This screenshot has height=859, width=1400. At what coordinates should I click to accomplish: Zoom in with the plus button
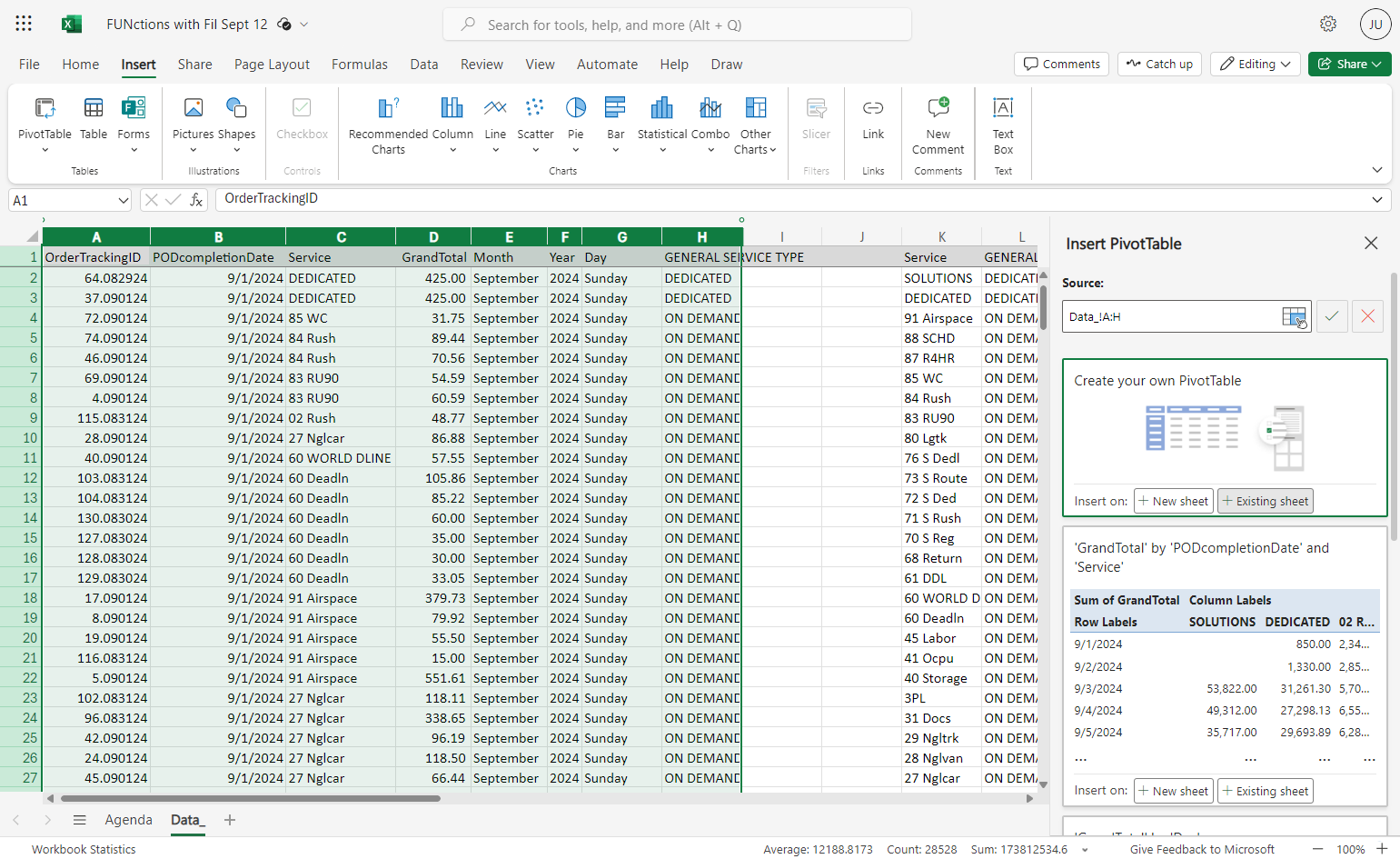point(1382,849)
